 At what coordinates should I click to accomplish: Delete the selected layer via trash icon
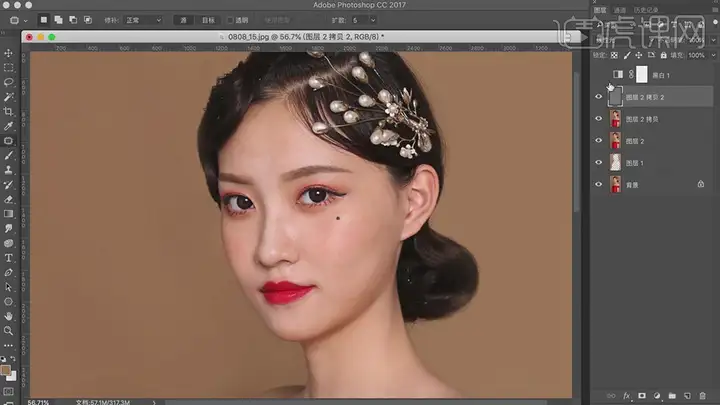tap(703, 396)
